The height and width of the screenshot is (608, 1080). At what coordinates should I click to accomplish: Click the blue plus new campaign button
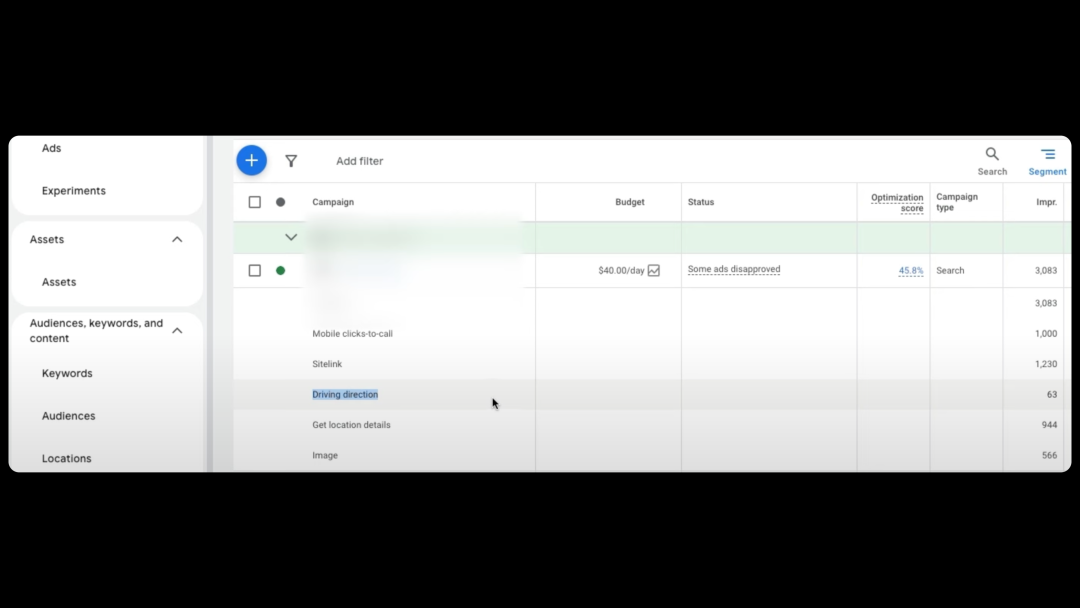(251, 160)
